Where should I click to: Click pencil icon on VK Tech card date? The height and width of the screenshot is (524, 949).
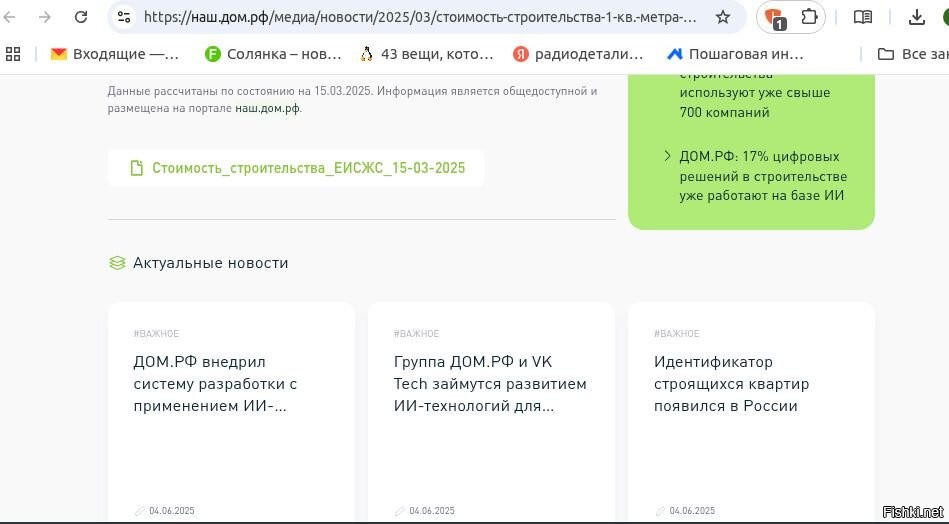pos(399,511)
